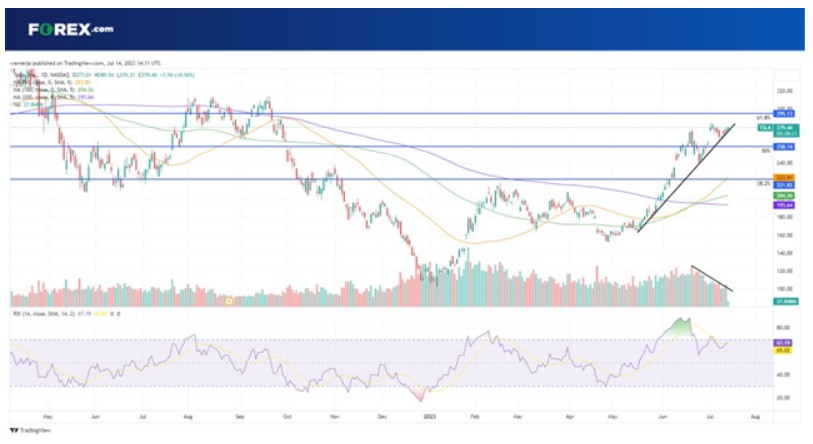Viewport: 813px width, 444px height.
Task: Click the purple 67.19 RSI value label
Action: coord(782,343)
